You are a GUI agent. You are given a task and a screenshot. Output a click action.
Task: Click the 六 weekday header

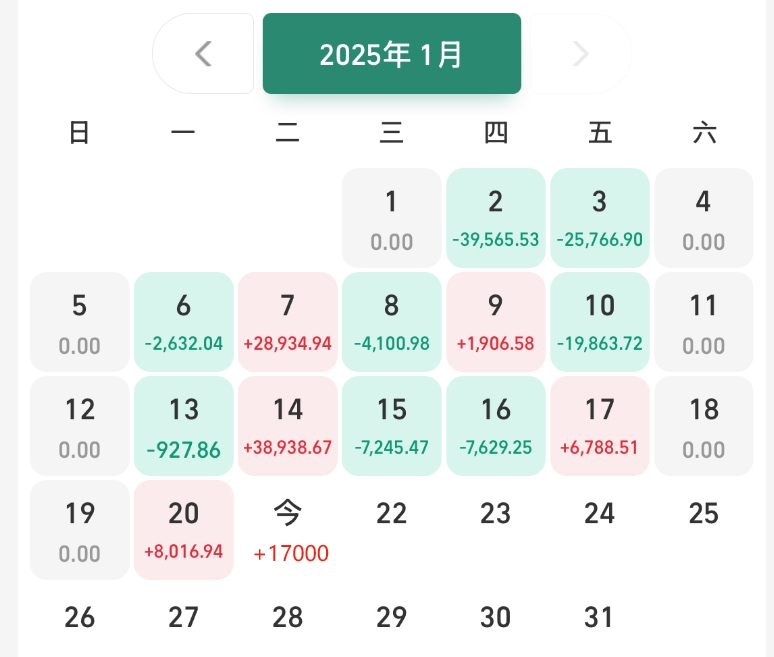tap(704, 133)
